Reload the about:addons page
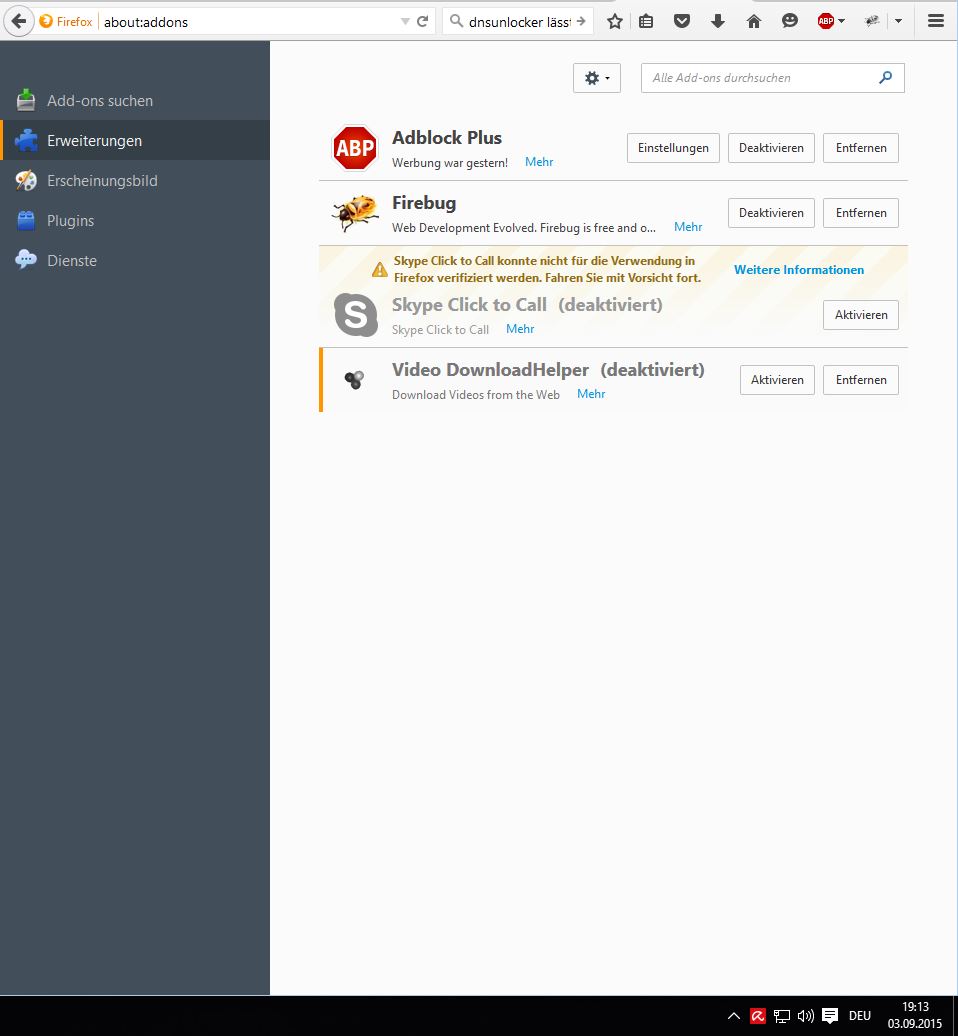The width and height of the screenshot is (958, 1036). pos(423,21)
